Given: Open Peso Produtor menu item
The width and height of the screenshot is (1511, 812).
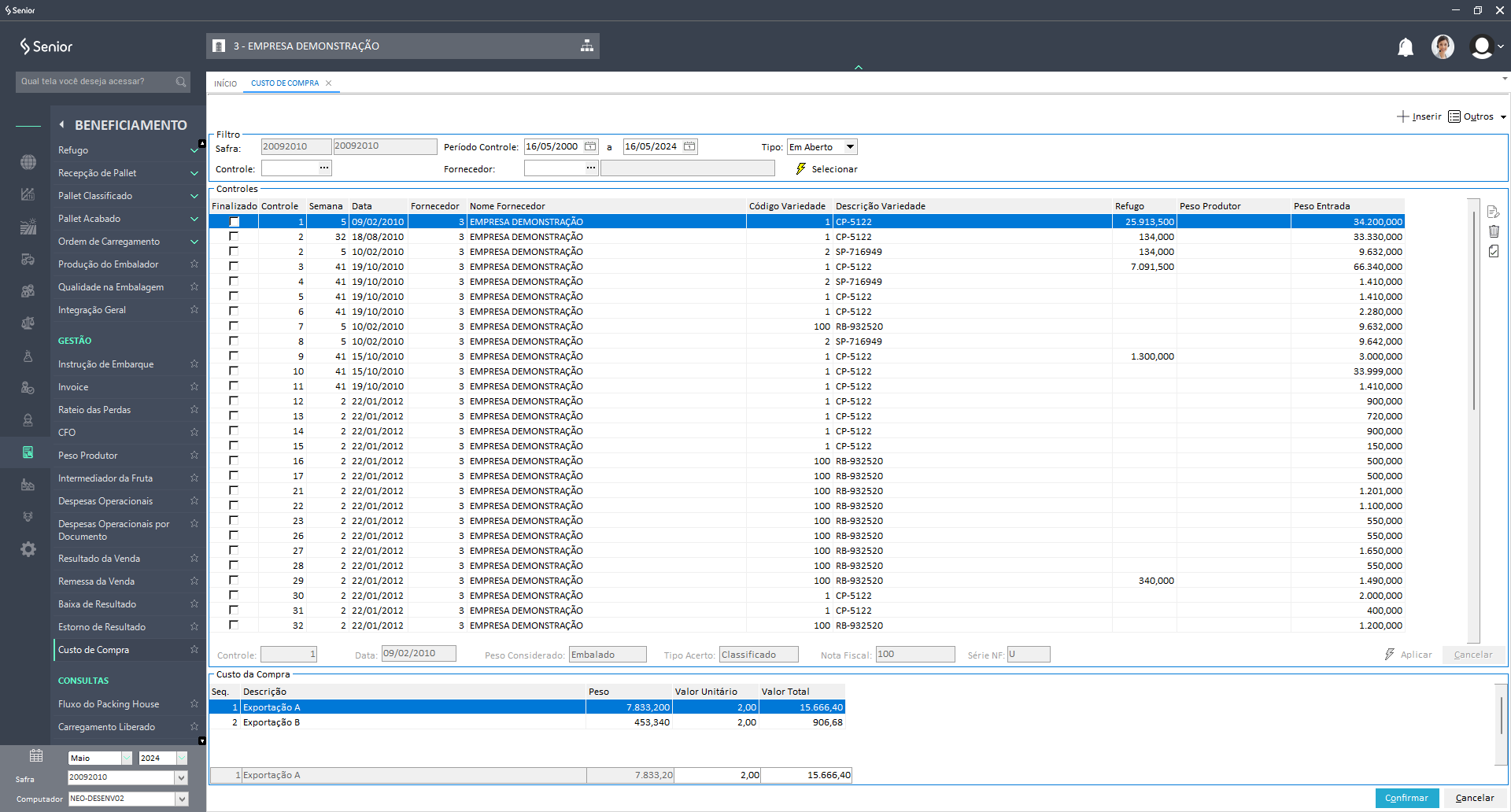Looking at the screenshot, I should tap(88, 456).
